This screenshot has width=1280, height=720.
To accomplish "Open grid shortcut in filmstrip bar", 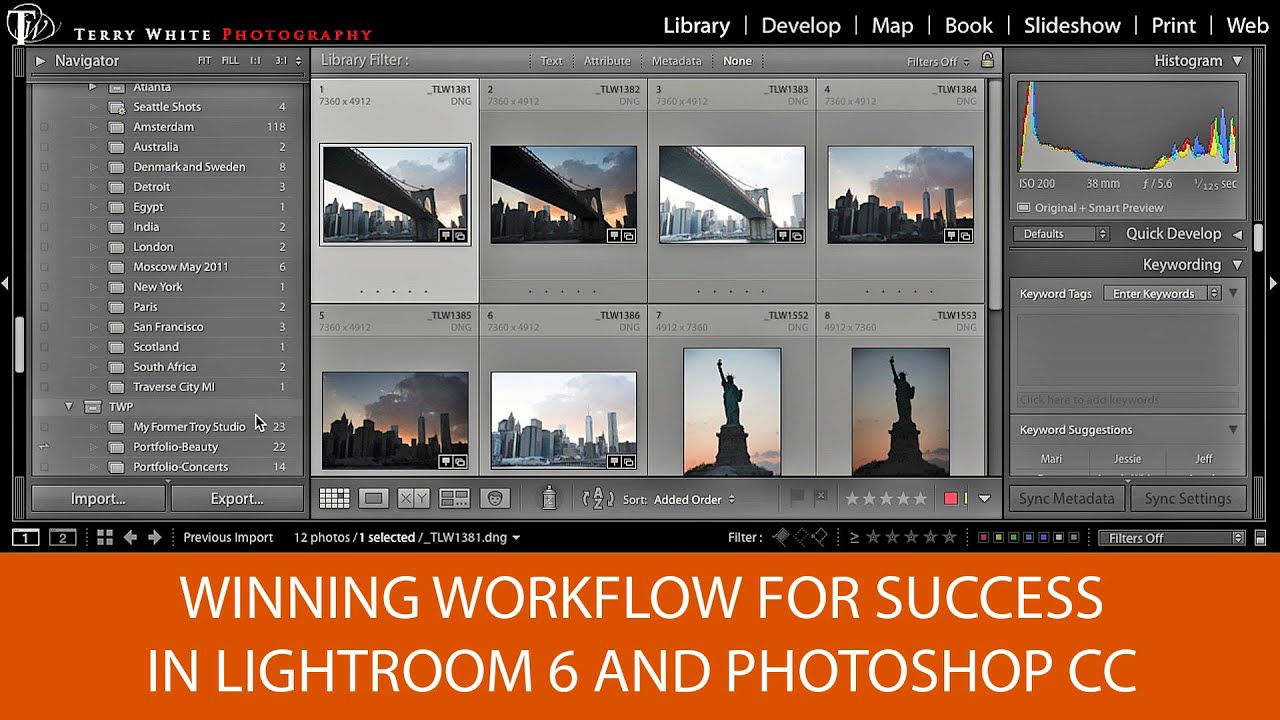I will click(x=105, y=538).
